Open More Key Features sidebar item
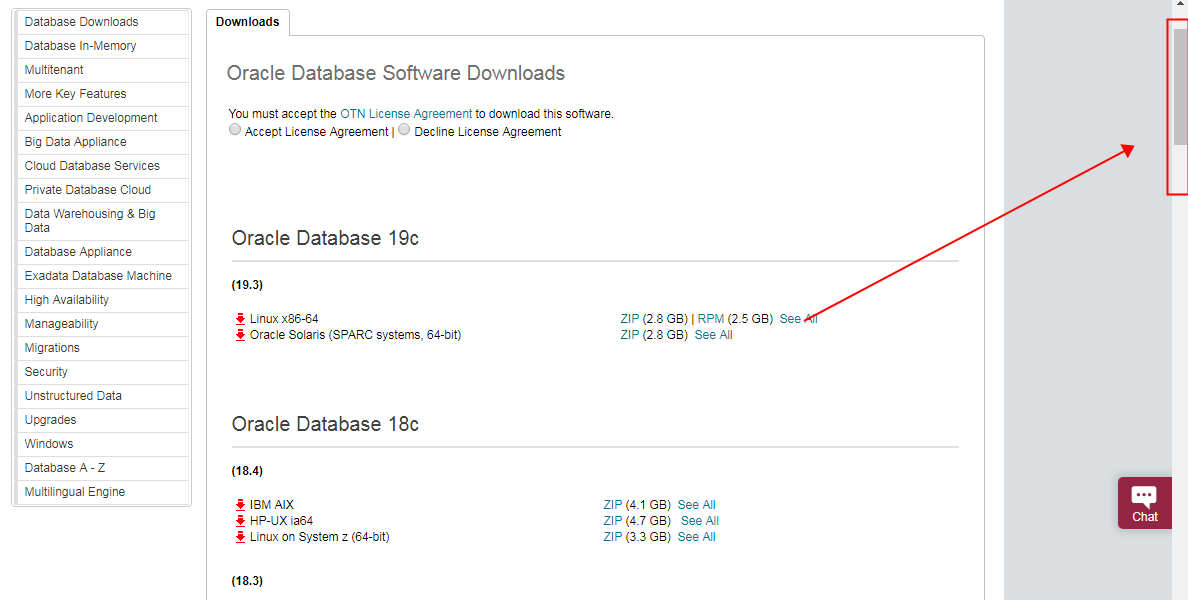 (x=103, y=94)
